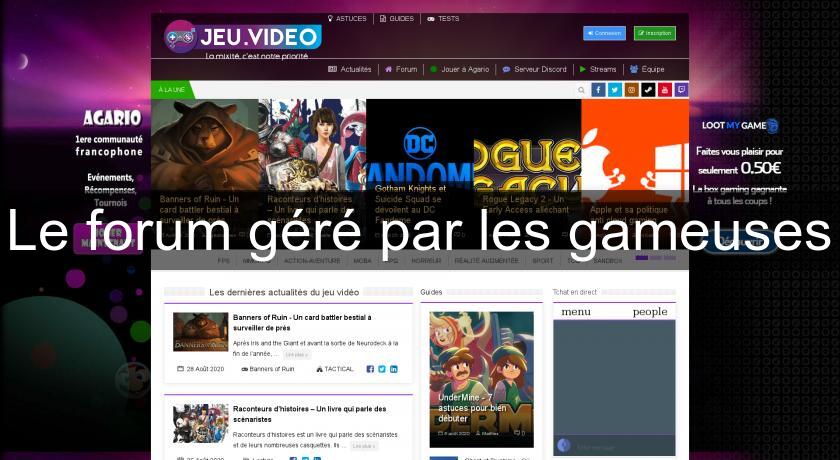Image resolution: width=840 pixels, height=460 pixels.
Task: Share Banners of Ruin article on LinkedIn
Action: (394, 369)
